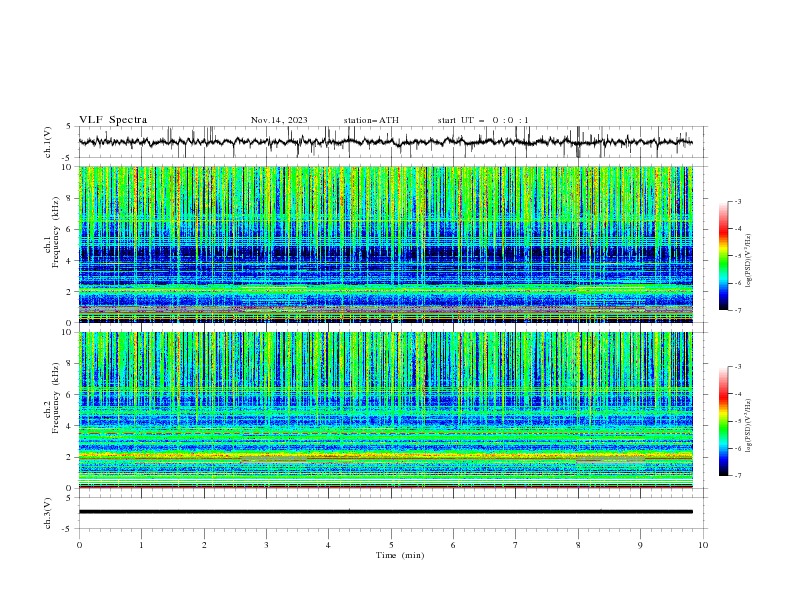Click the ch.1 color bar "-3" label

point(737,201)
